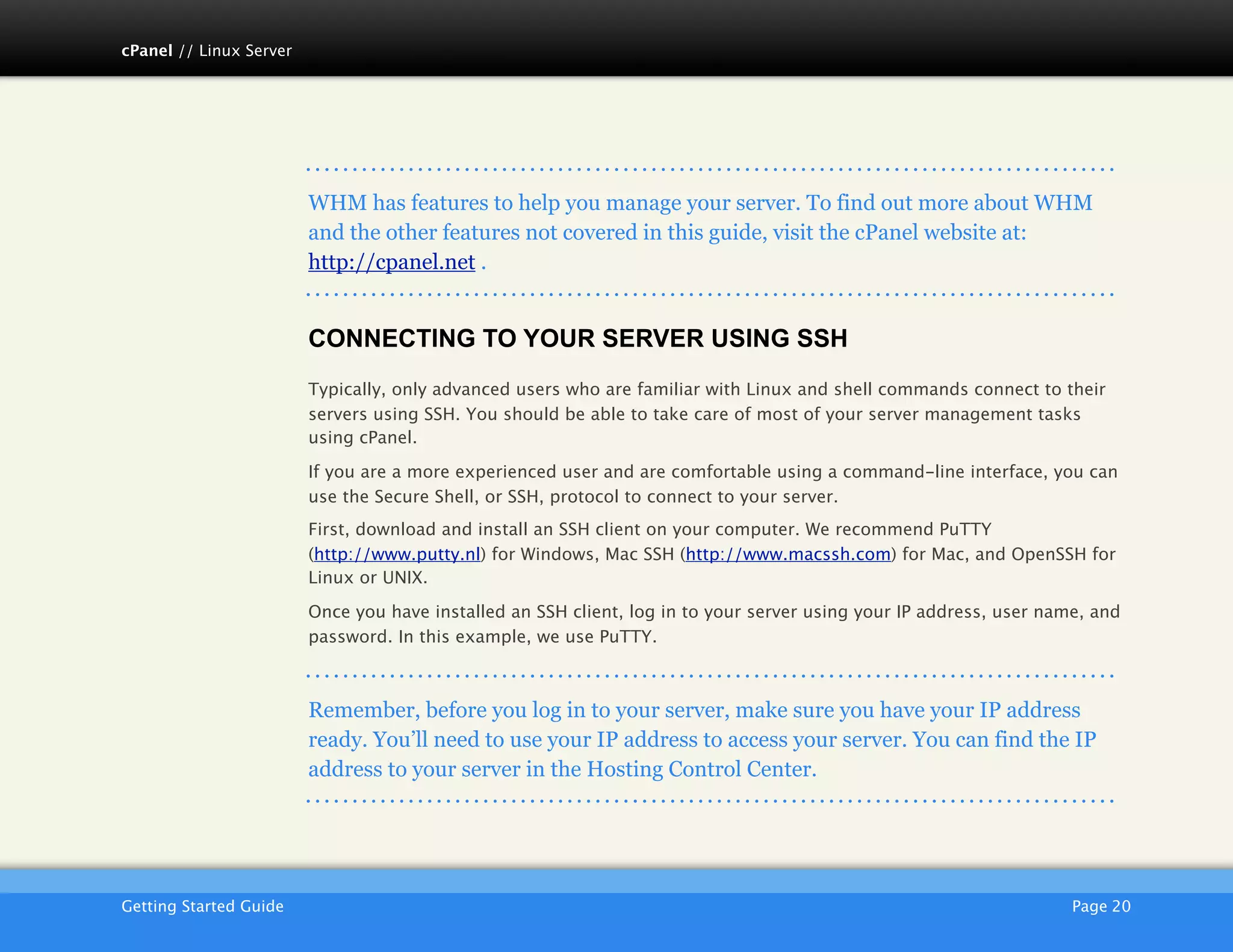Click the 'Page 20' footer label

coord(1101,906)
